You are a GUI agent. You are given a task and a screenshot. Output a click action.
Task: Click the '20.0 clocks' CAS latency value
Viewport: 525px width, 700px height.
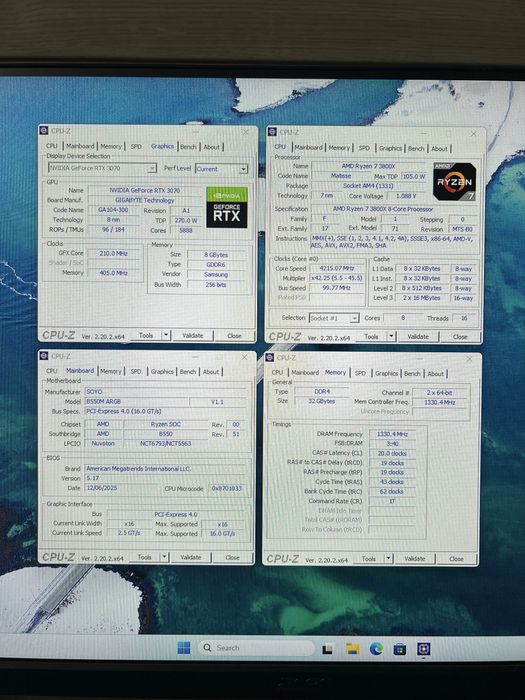pyautogui.click(x=392, y=453)
